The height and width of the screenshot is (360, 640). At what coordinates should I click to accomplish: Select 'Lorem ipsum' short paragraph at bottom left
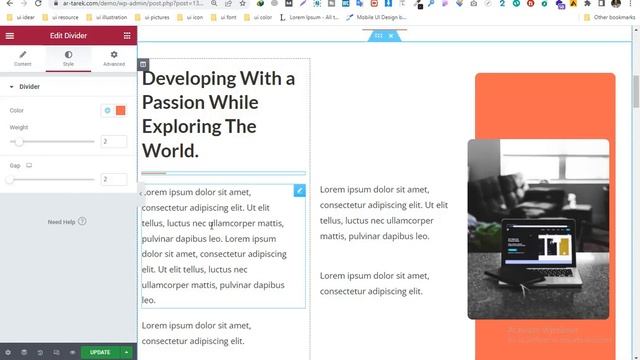coord(196,333)
